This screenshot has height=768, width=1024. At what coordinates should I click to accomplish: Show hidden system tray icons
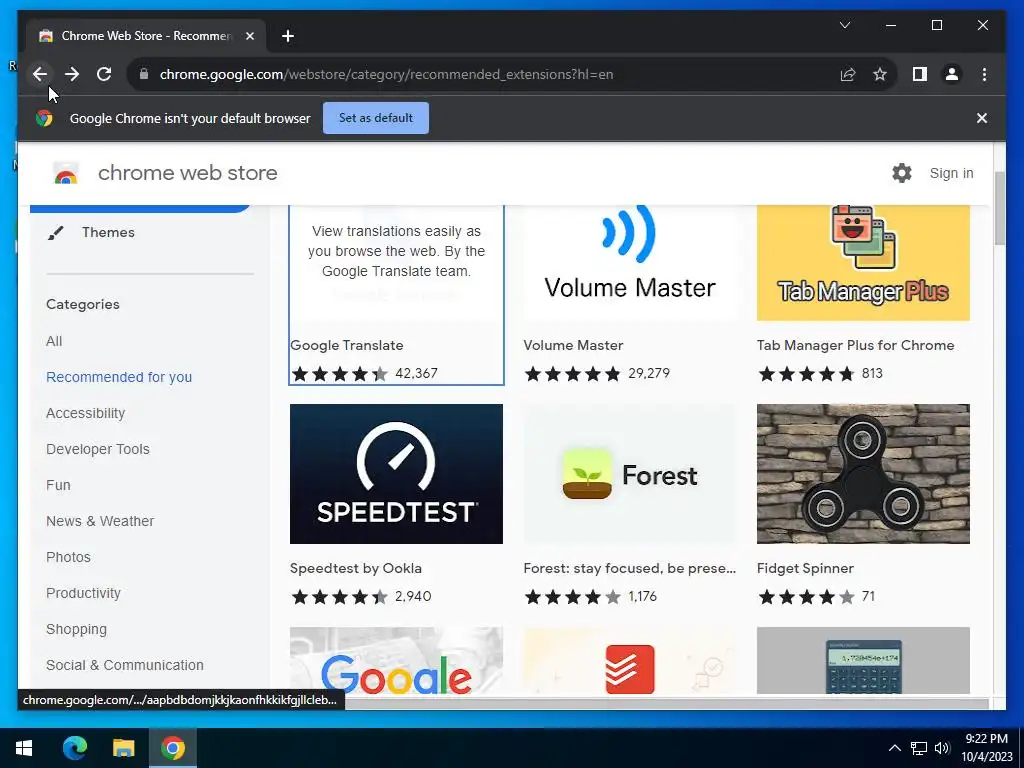895,748
